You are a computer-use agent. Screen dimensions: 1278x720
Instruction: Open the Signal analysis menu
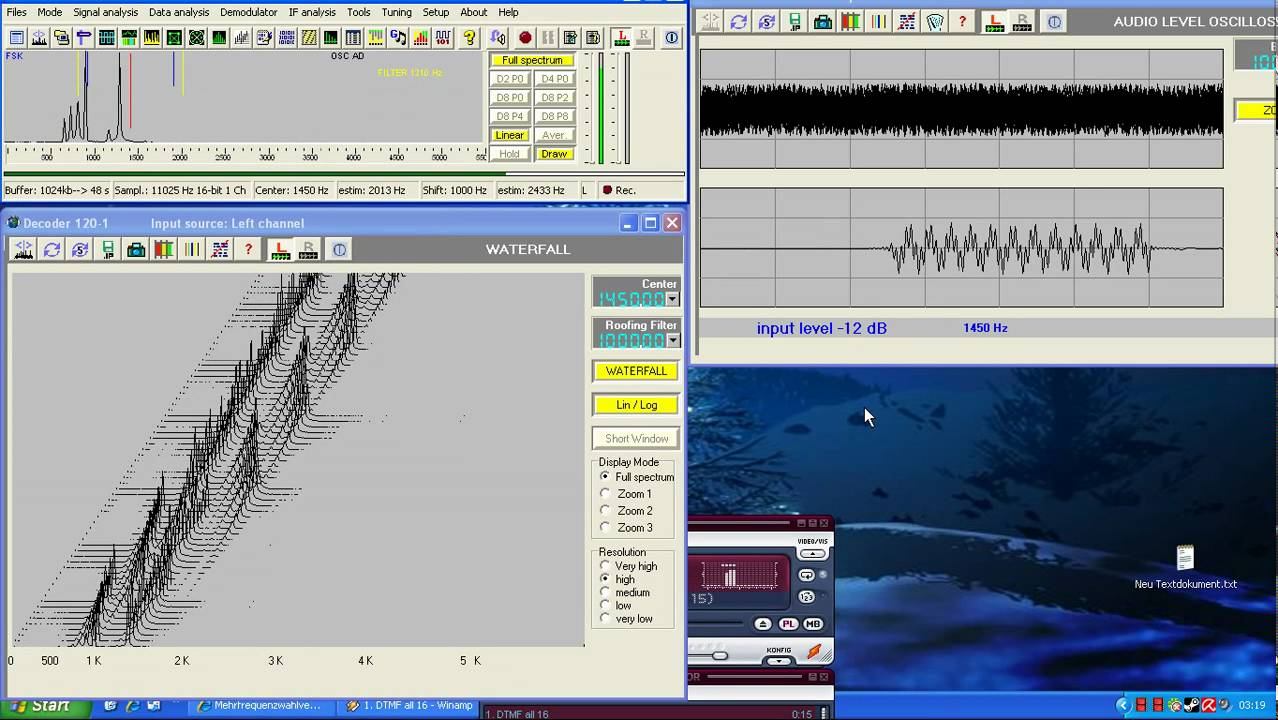pyautogui.click(x=105, y=12)
